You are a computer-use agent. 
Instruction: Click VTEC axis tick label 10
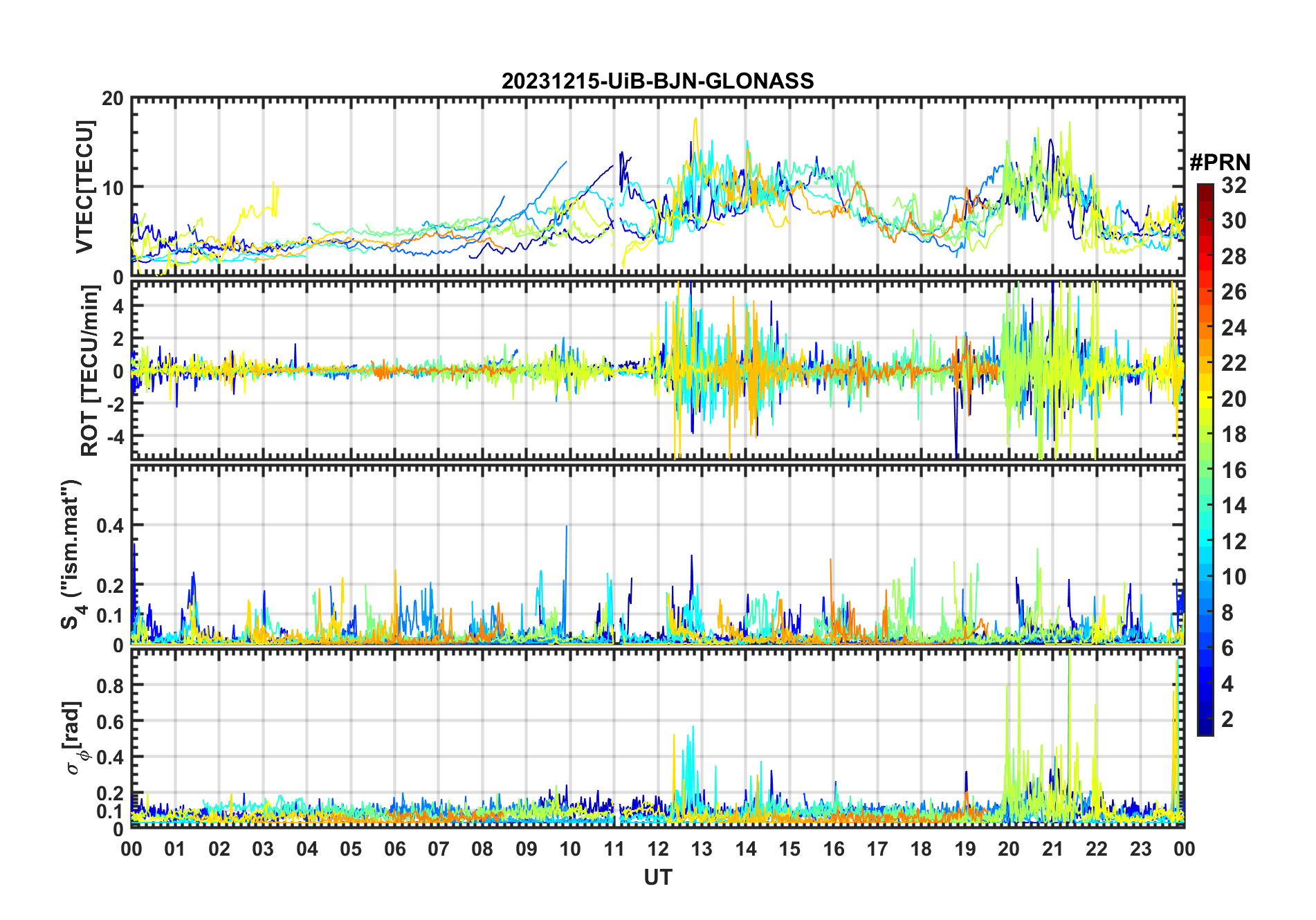point(113,187)
